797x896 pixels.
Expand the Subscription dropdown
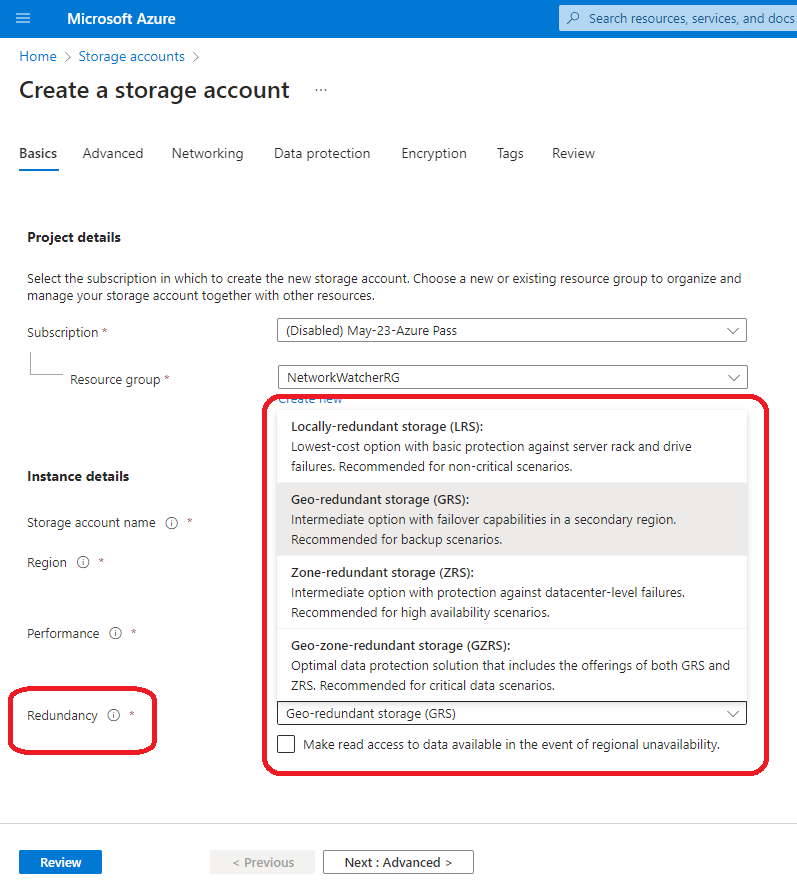pos(511,331)
